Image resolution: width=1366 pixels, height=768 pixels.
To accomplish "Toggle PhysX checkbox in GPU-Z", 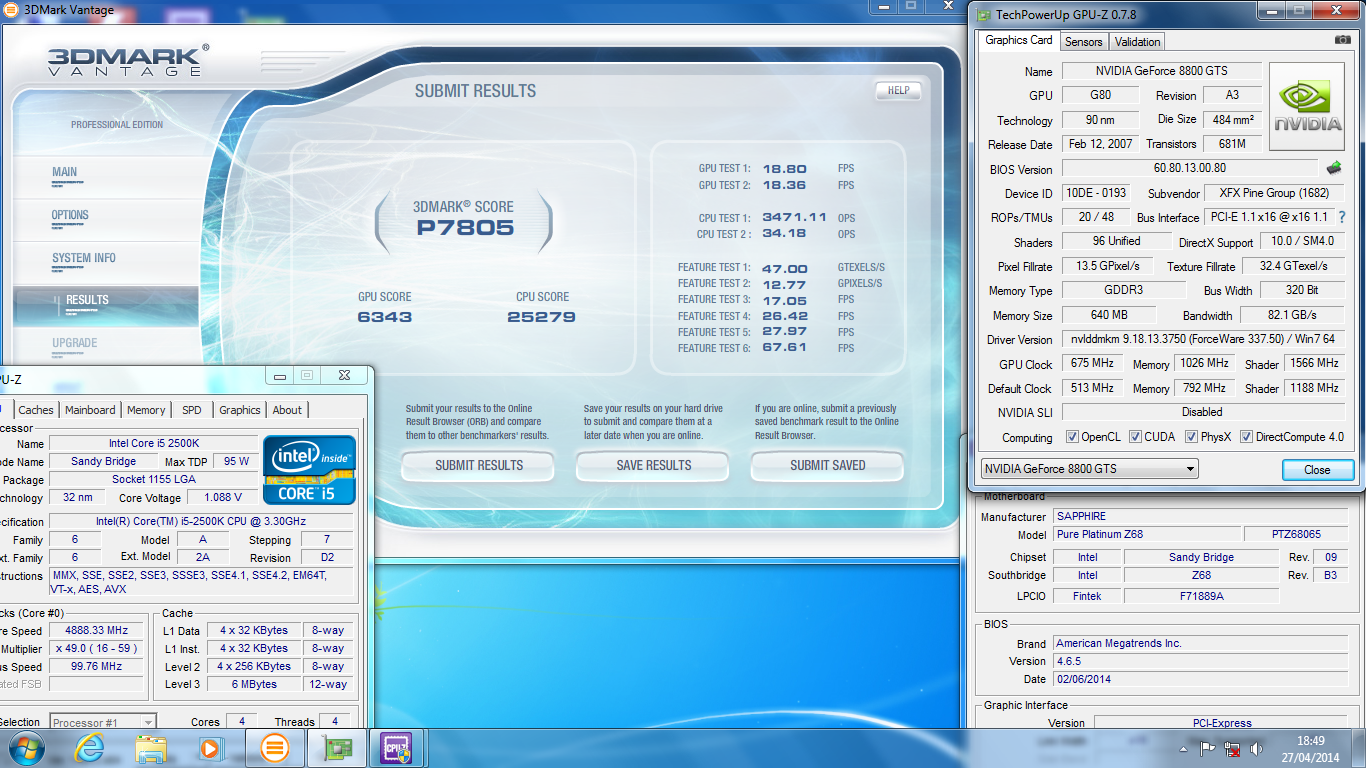I will coord(1191,437).
